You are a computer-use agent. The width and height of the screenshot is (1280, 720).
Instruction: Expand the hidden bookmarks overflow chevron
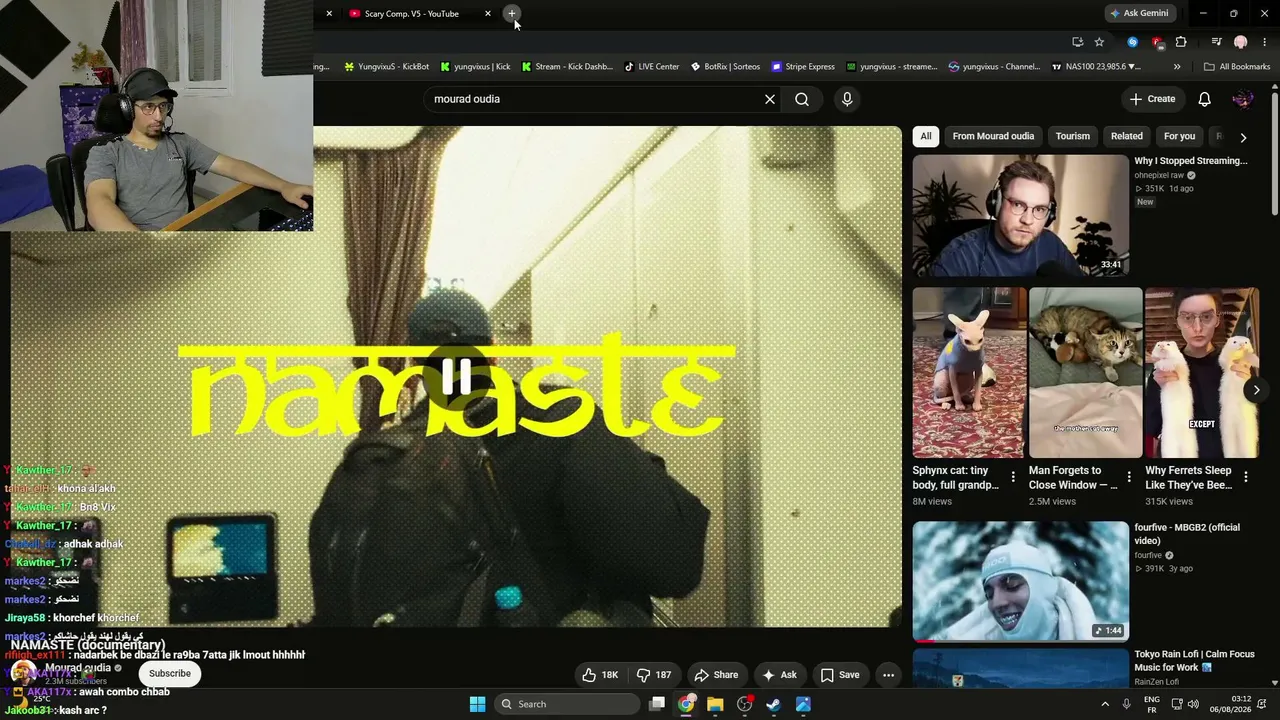[1177, 67]
